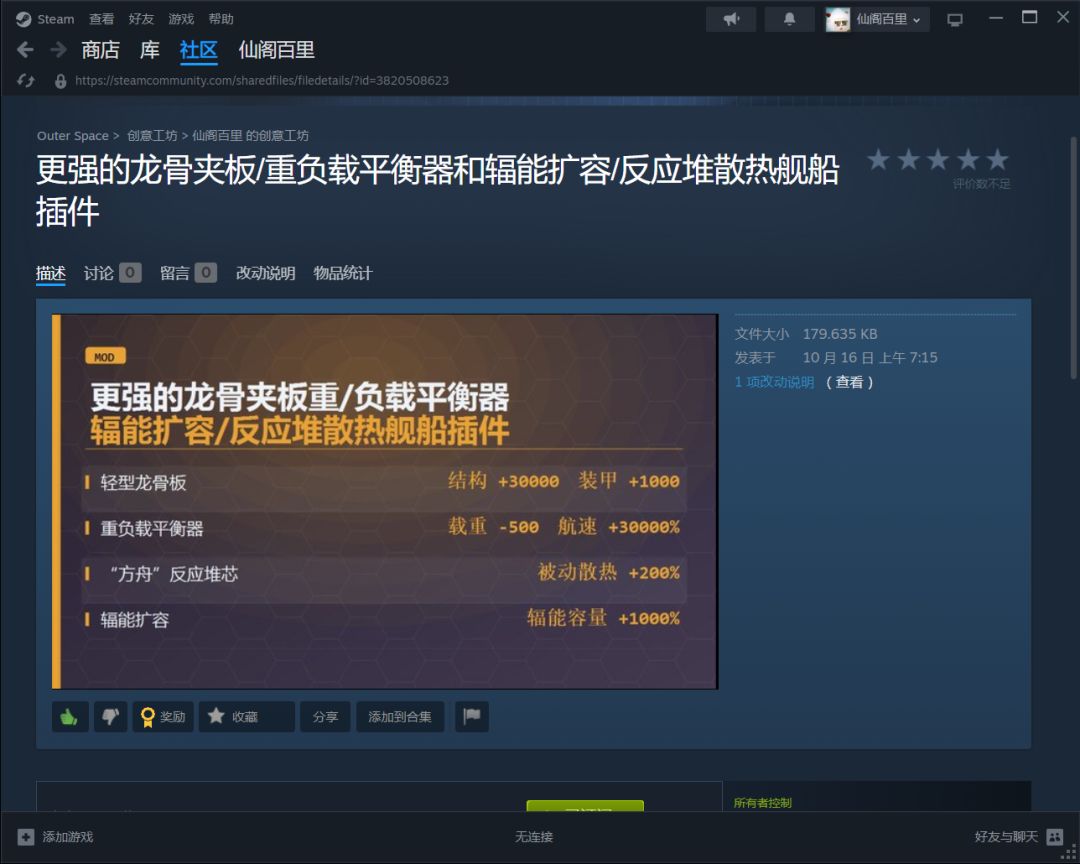Click the 创意工坊 breadcrumb link
The height and width of the screenshot is (864, 1080).
[x=152, y=136]
